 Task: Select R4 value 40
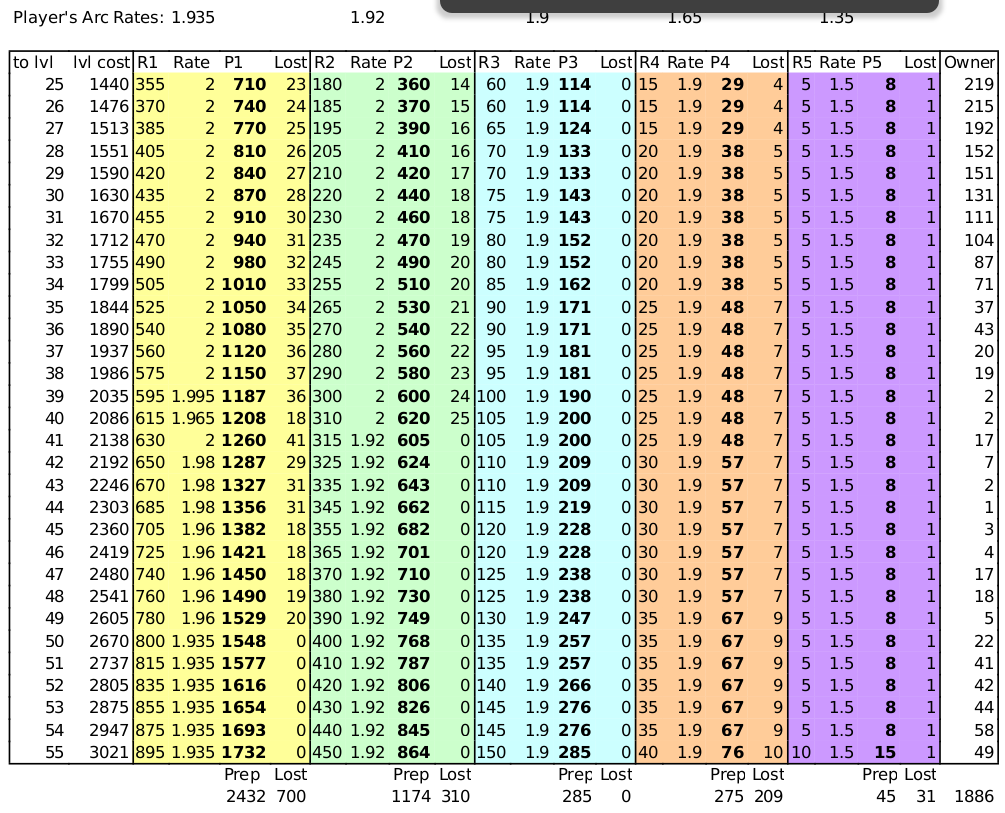[648, 752]
